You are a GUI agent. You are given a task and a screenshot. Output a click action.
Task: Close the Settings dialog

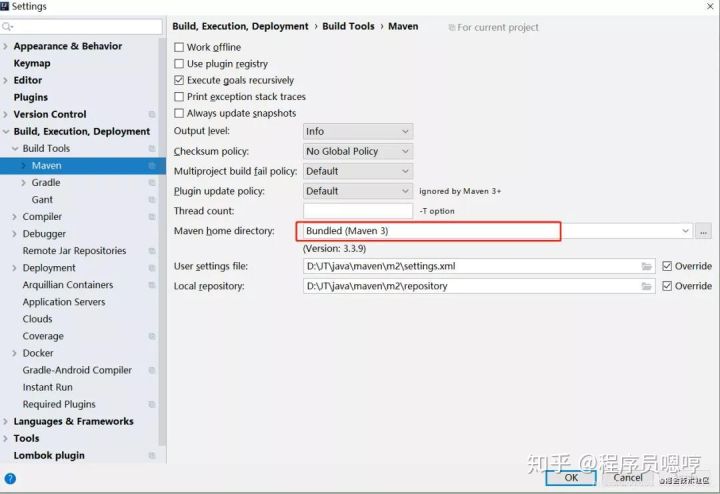click(x=710, y=6)
